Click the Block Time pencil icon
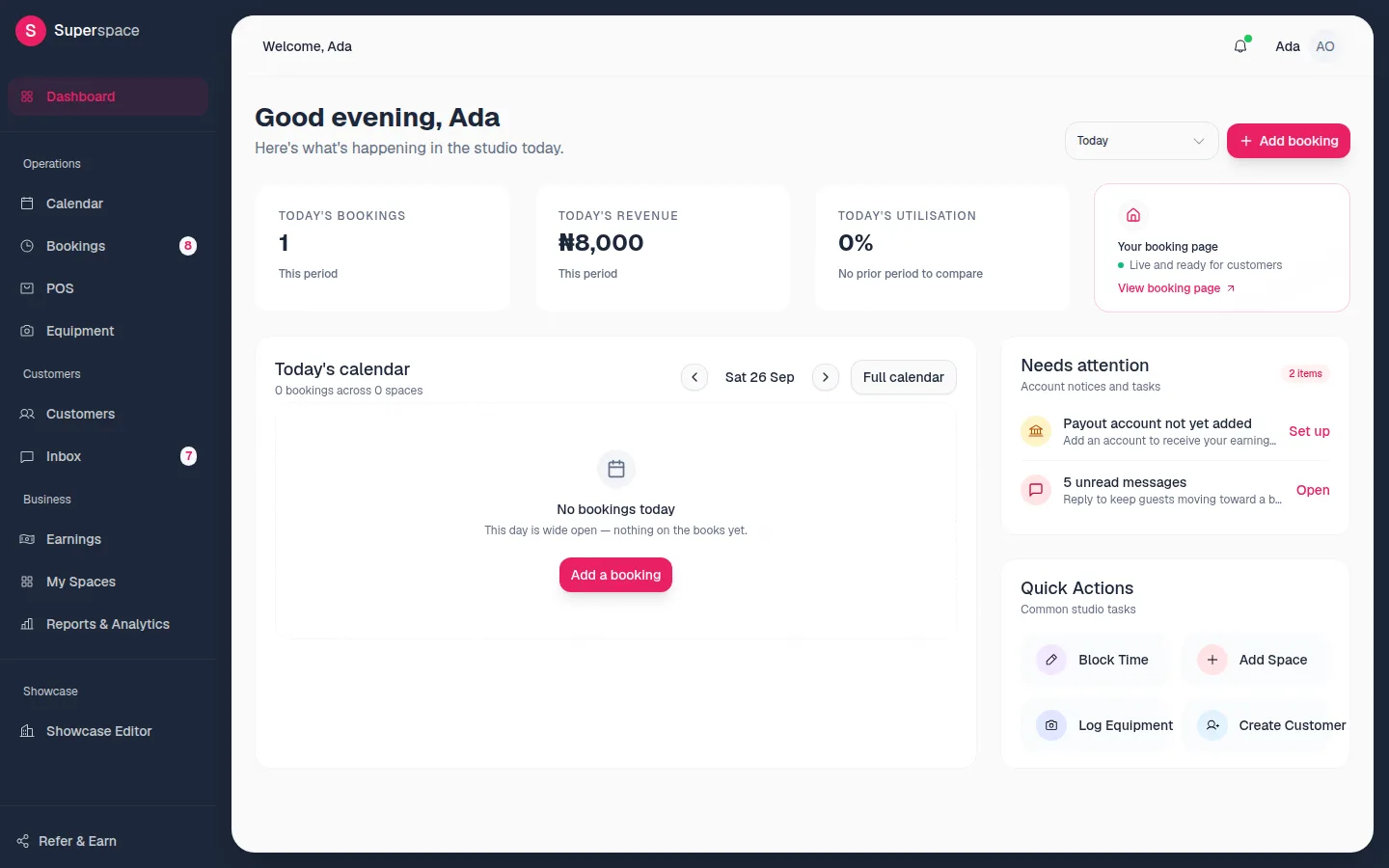1389x868 pixels. (x=1051, y=660)
